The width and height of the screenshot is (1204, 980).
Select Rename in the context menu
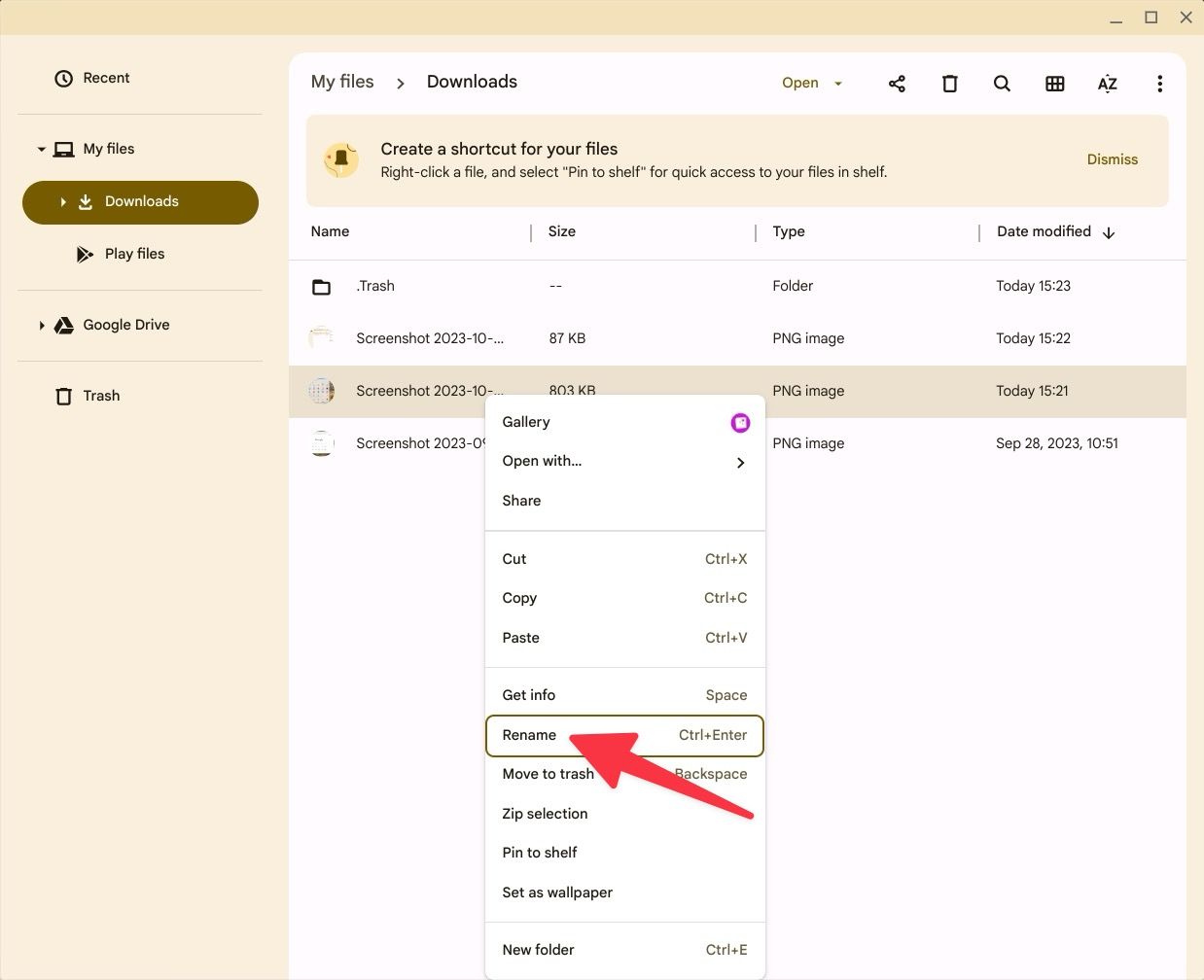point(529,736)
